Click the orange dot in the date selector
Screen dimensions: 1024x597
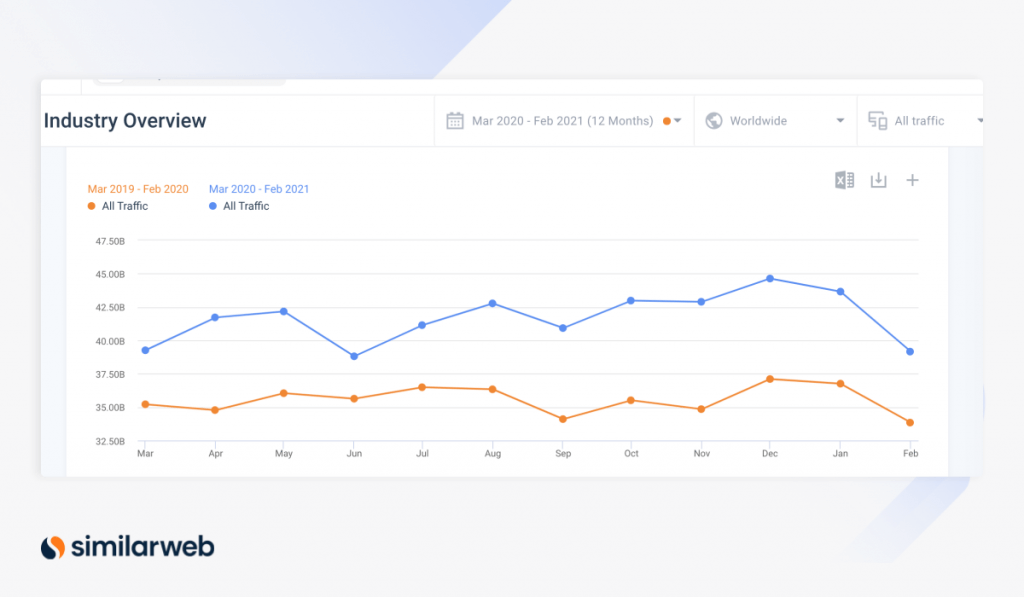coord(667,120)
